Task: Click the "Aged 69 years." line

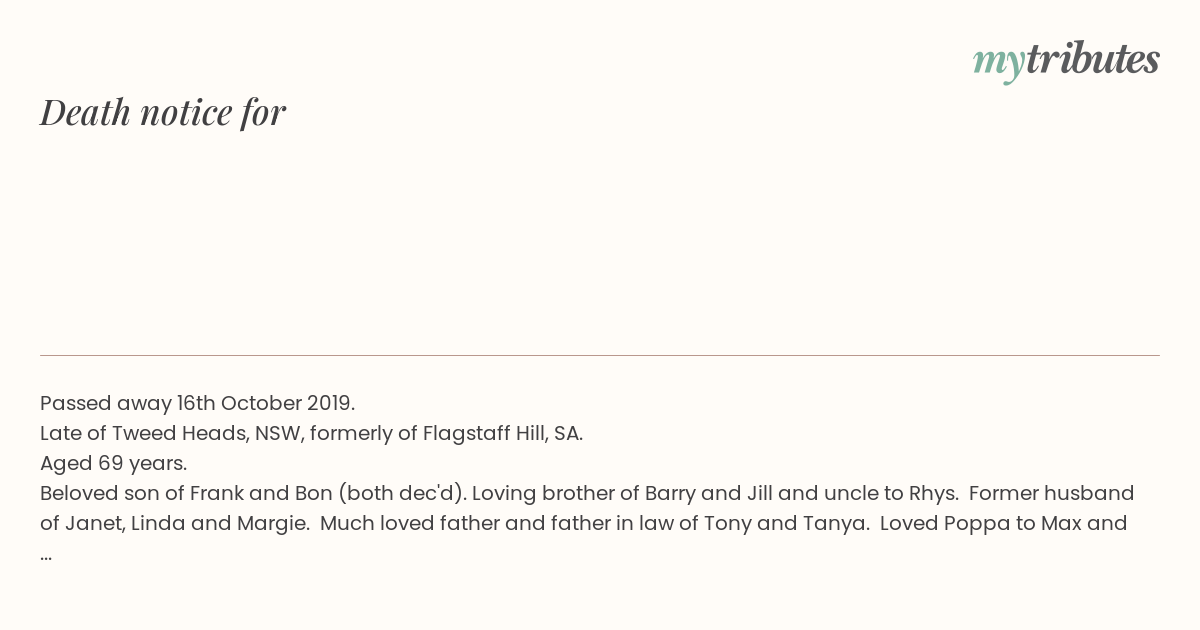Action: (x=113, y=463)
